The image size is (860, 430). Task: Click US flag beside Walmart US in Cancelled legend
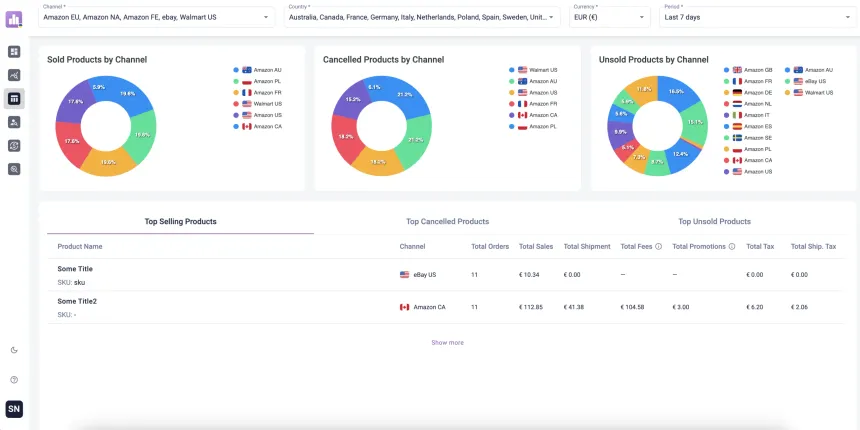pyautogui.click(x=523, y=70)
